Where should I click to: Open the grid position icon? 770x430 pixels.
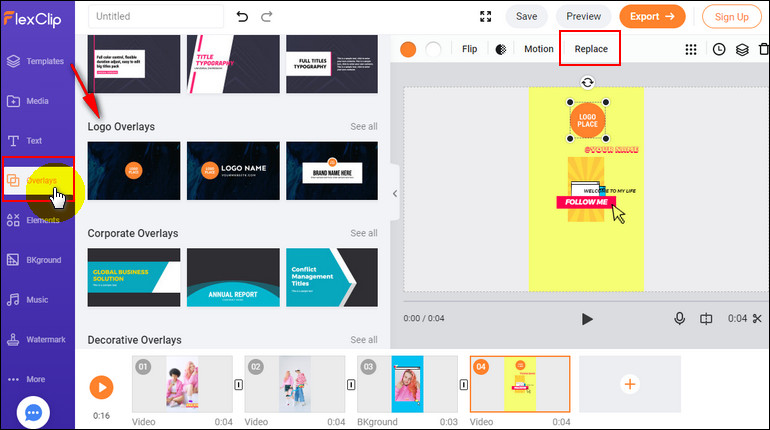pos(691,49)
